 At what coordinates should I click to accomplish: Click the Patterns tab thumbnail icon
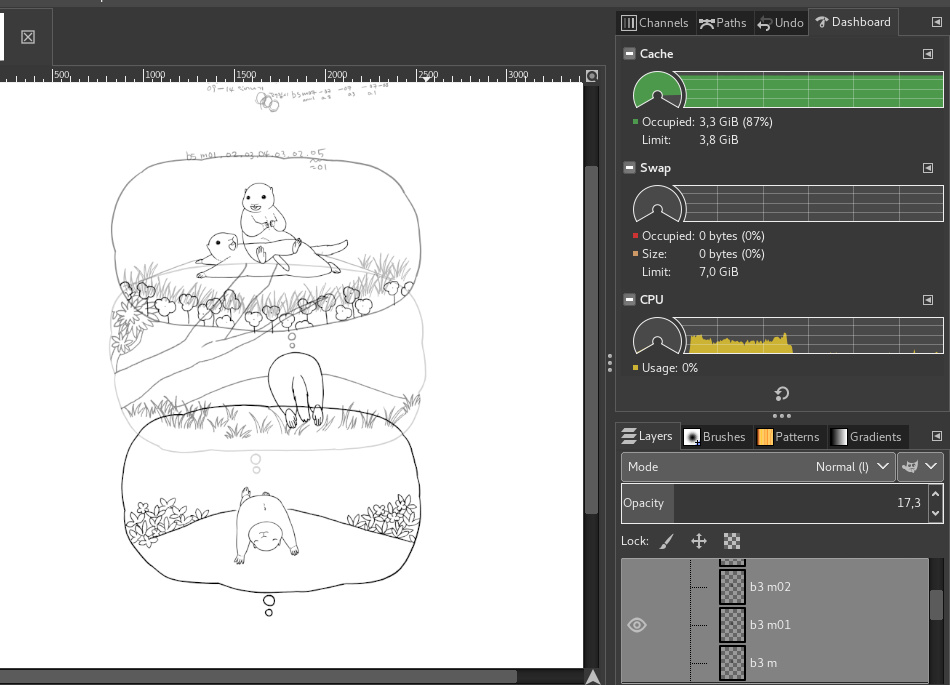pos(762,436)
